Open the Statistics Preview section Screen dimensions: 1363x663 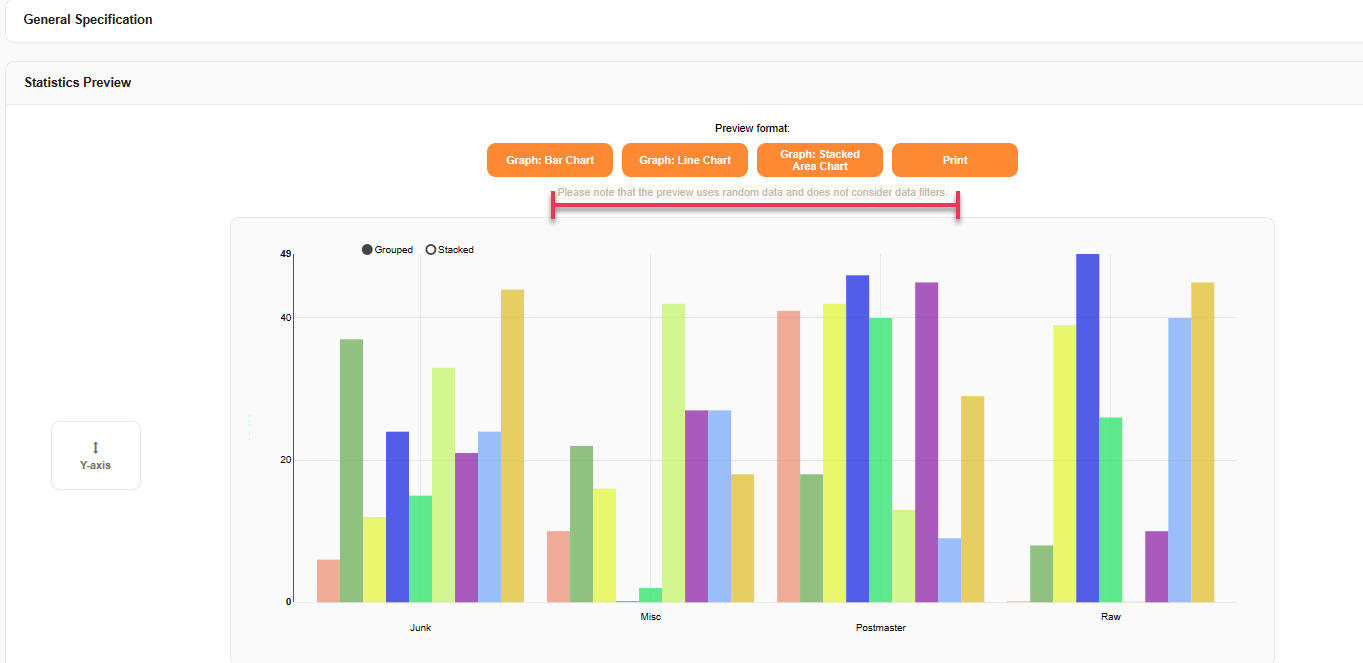pyautogui.click(x=77, y=82)
